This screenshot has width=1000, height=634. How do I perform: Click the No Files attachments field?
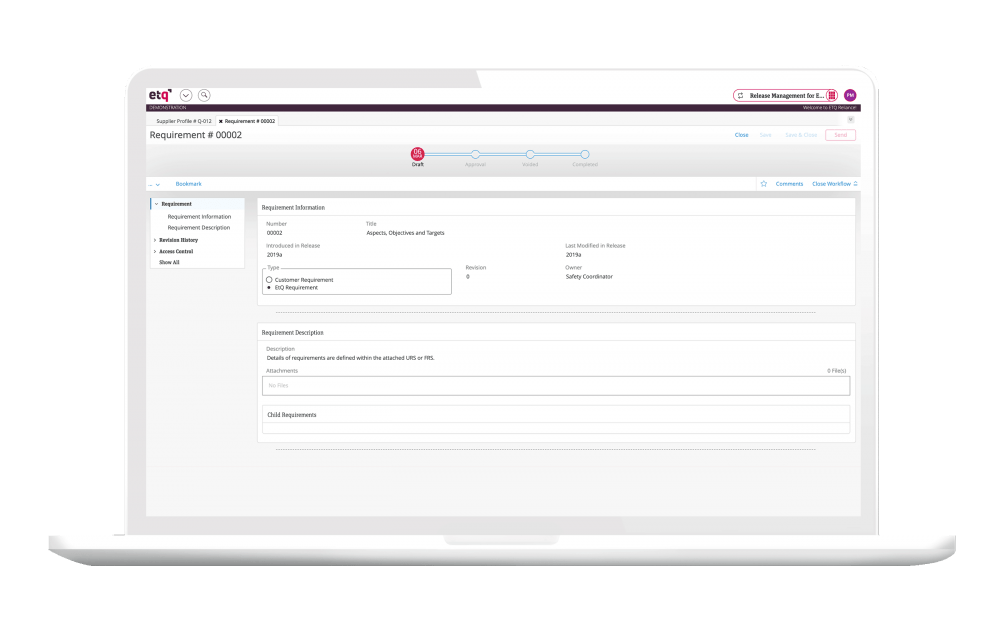point(556,385)
